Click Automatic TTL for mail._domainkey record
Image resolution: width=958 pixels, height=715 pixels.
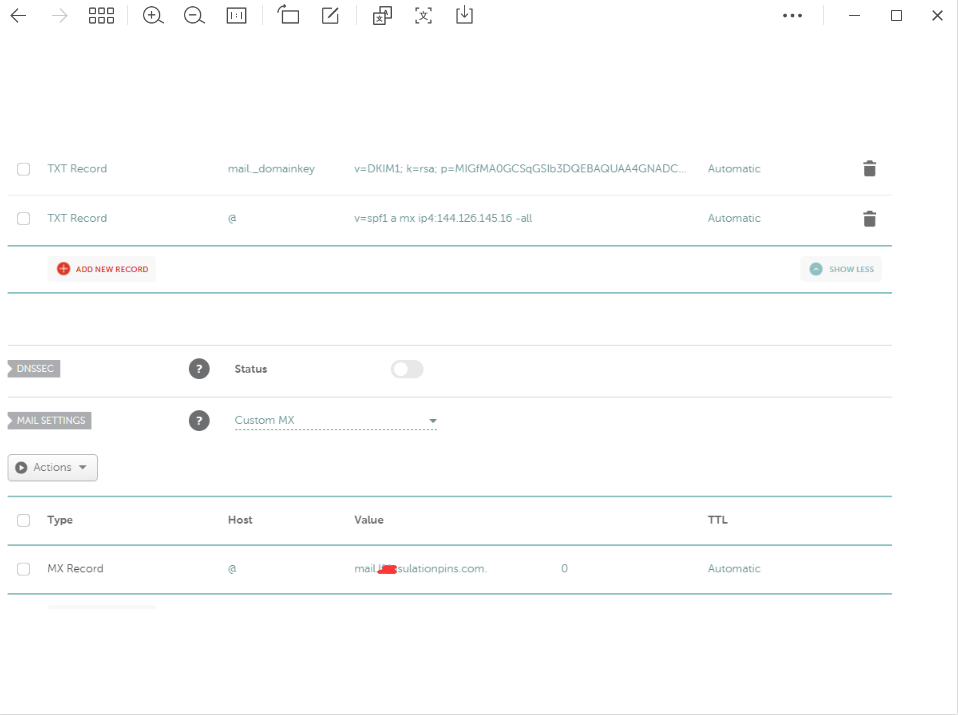(x=734, y=169)
